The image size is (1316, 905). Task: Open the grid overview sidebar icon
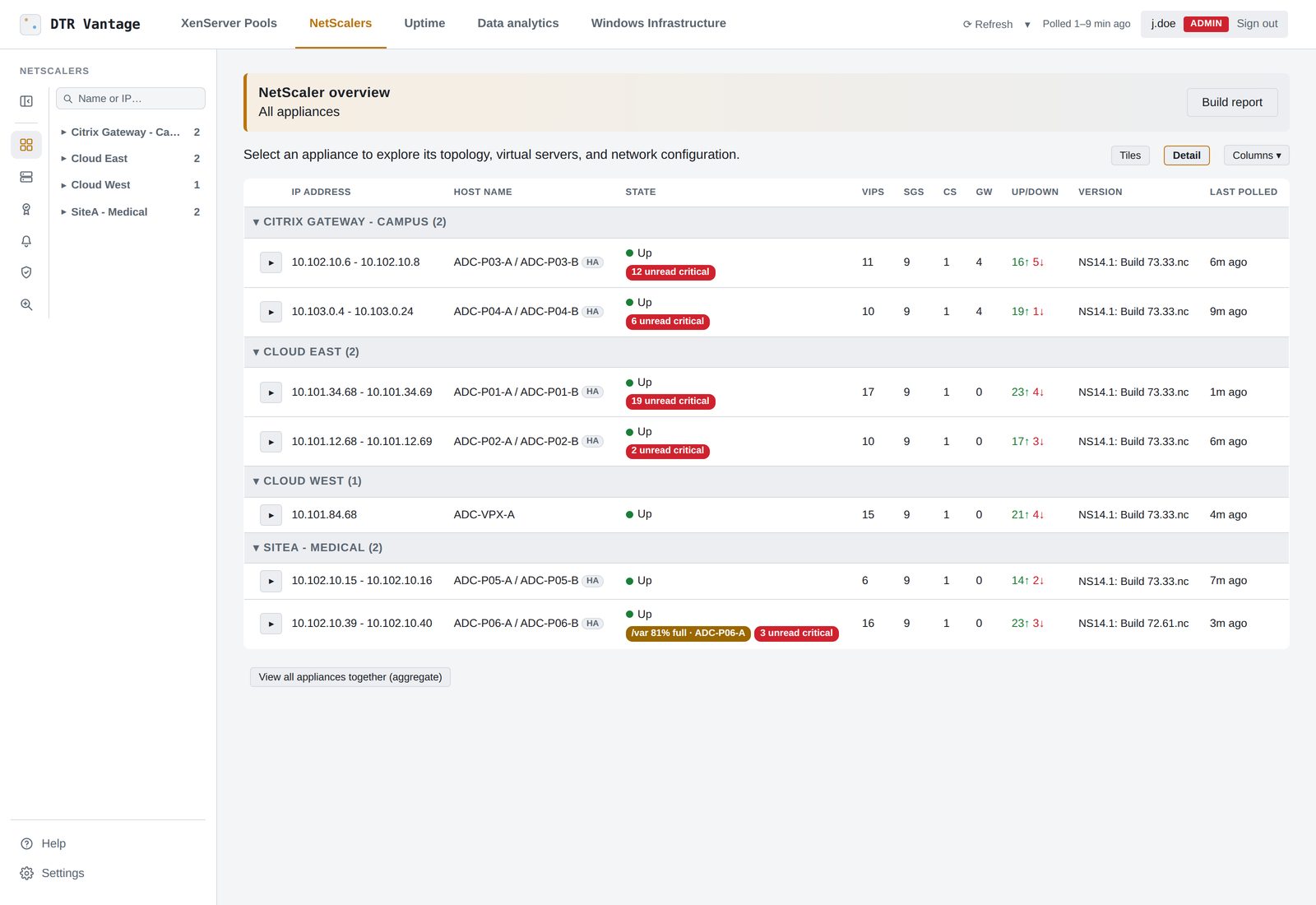26,145
